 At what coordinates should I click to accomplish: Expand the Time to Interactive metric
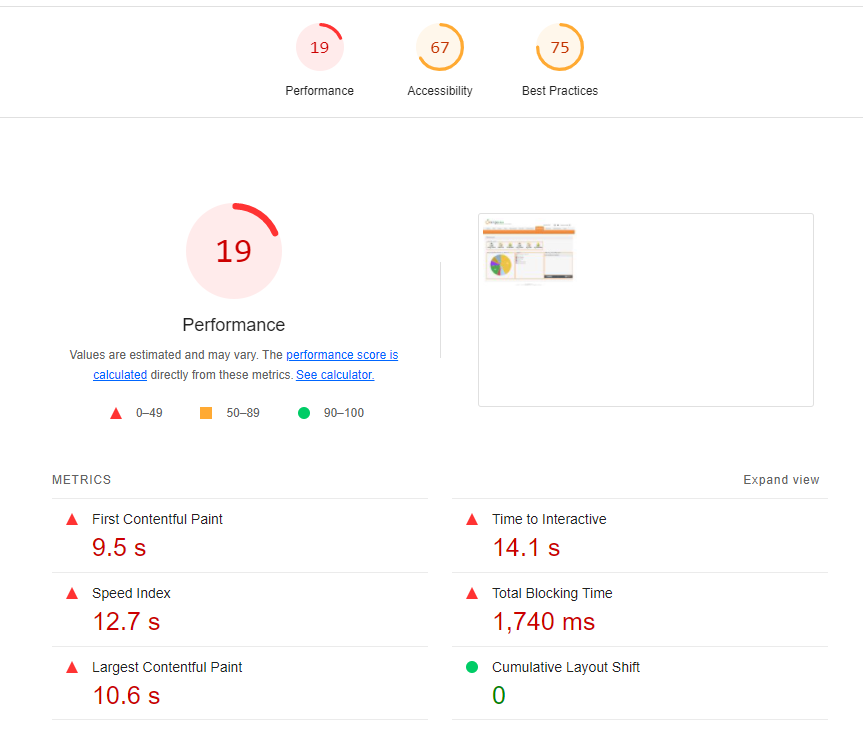click(x=549, y=519)
